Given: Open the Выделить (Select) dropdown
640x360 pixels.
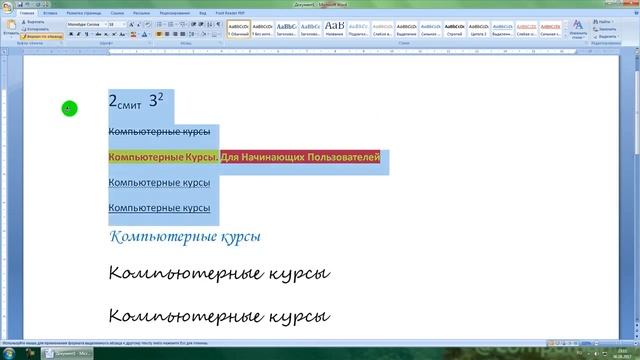Looking at the screenshot, I should pyautogui.click(x=605, y=36).
